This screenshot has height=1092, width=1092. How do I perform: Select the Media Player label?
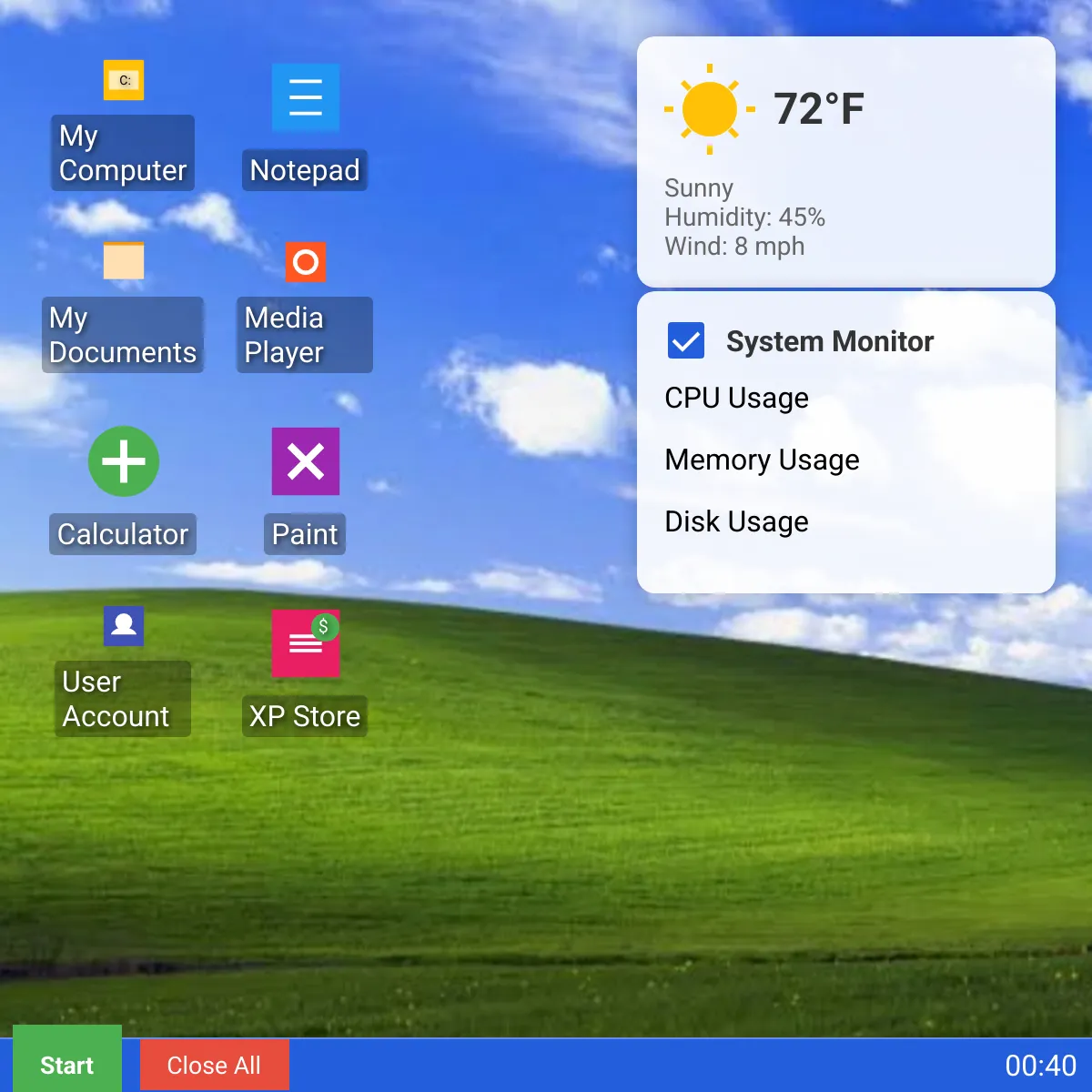[x=305, y=335]
